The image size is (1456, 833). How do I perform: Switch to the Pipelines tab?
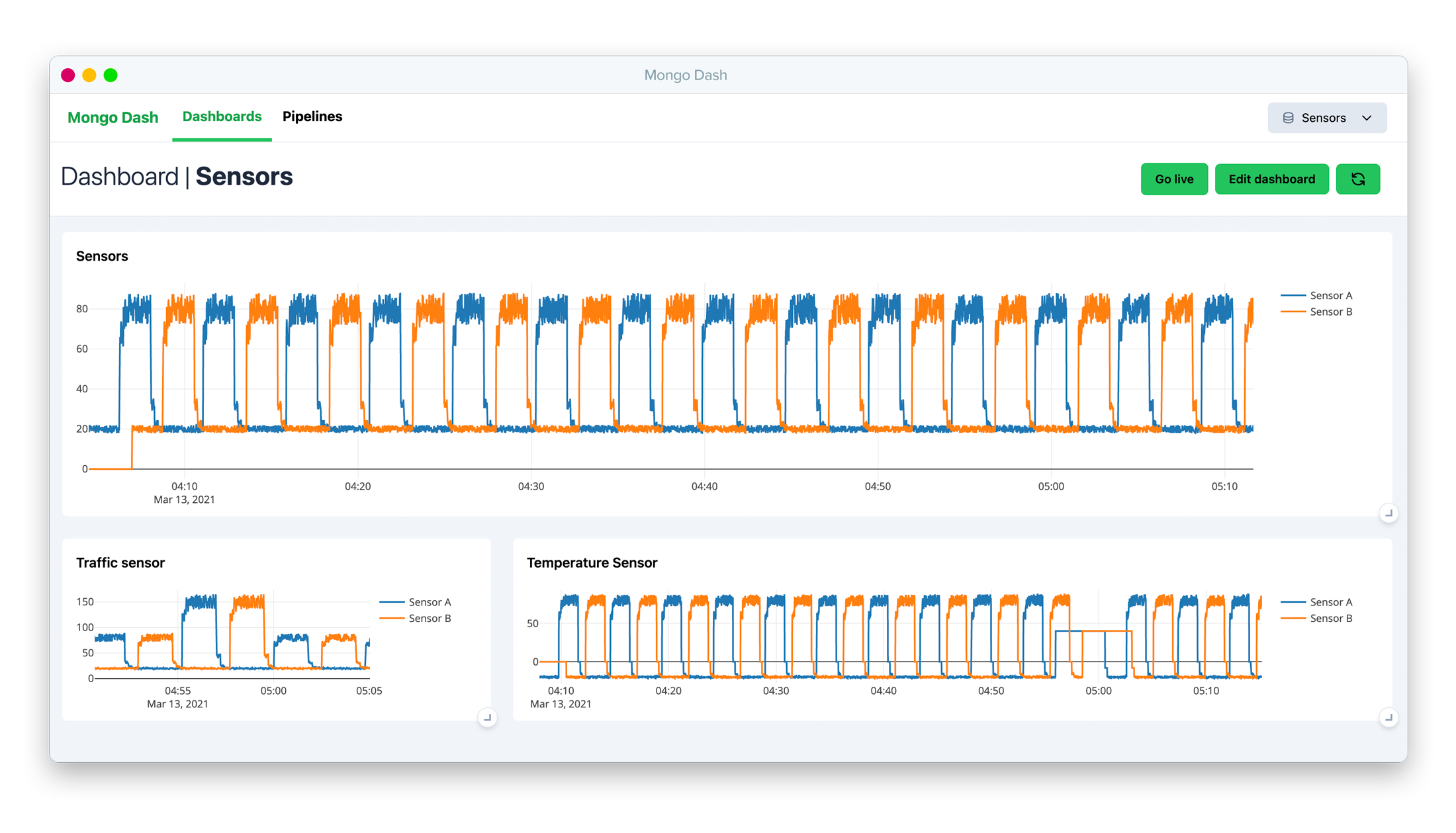pos(312,116)
